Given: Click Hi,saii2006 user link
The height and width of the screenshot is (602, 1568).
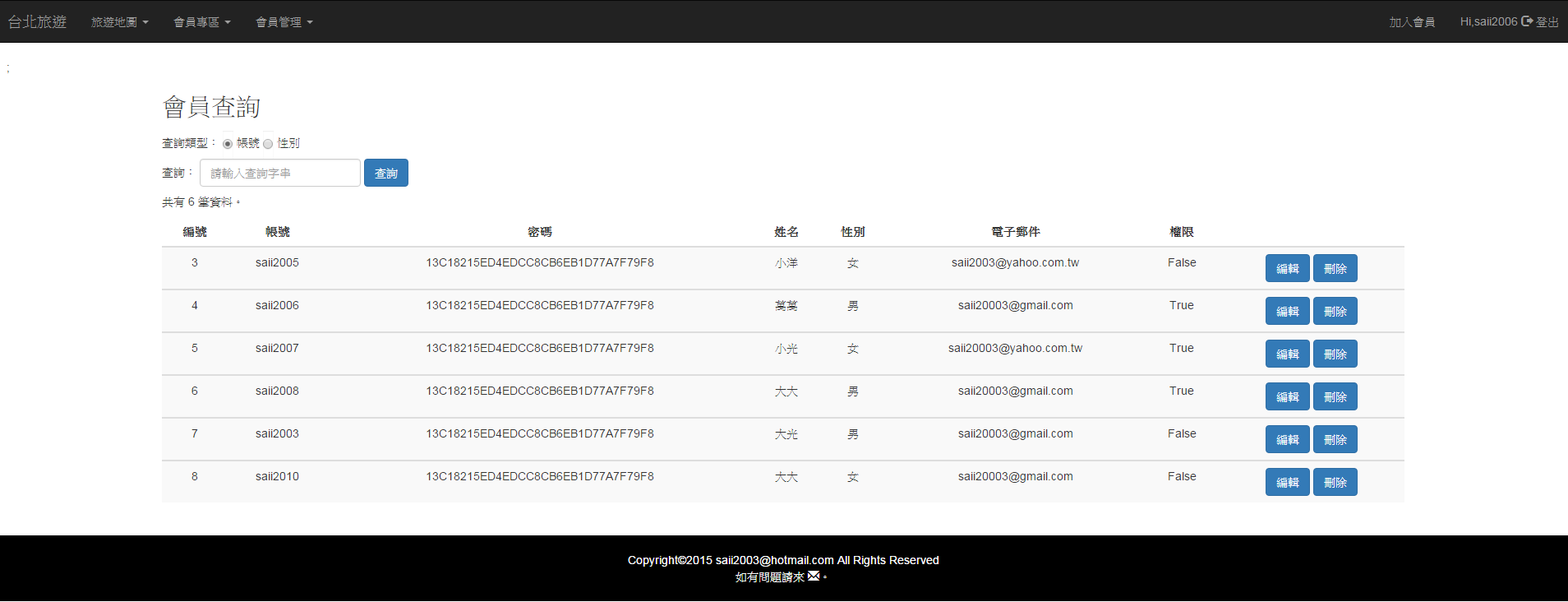Looking at the screenshot, I should pyautogui.click(x=1488, y=21).
